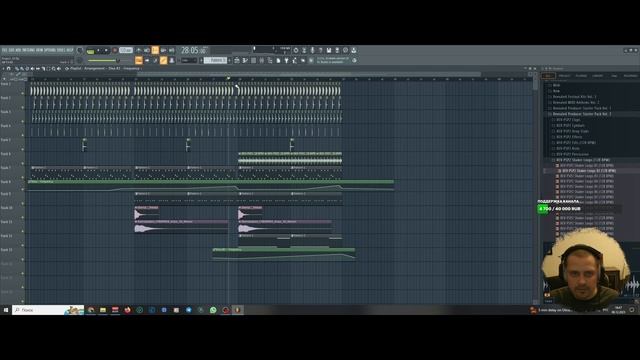Toggle the metronome icon

(x=139, y=50)
